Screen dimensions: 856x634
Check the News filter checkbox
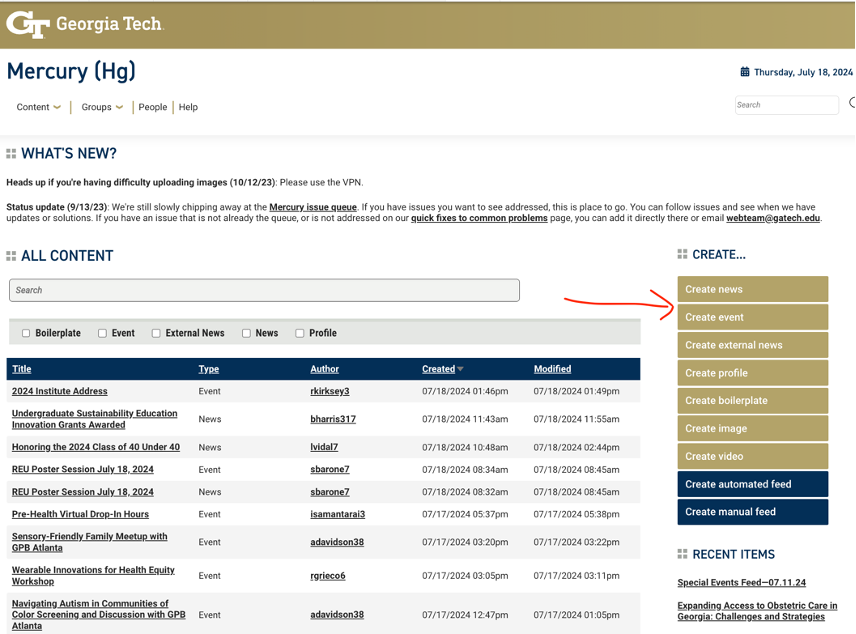246,333
